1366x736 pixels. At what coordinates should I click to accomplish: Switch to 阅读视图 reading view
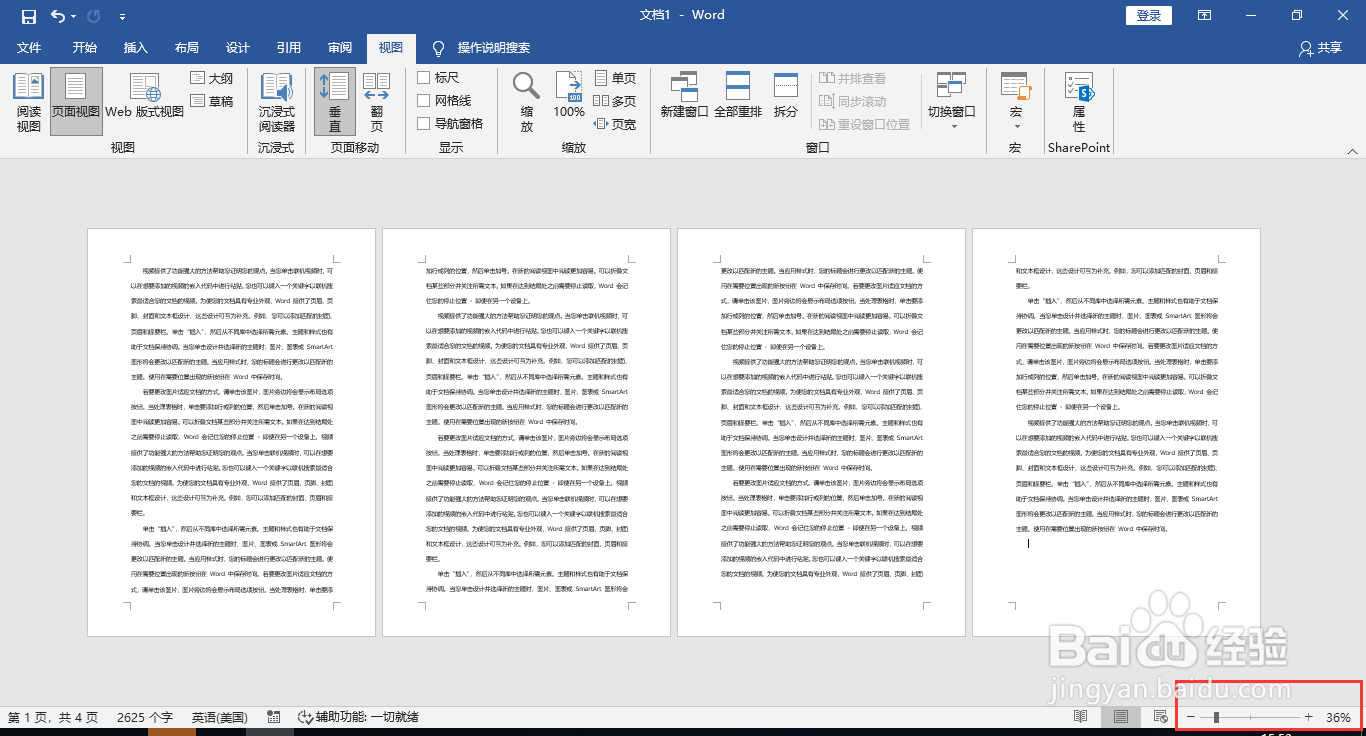pos(28,100)
